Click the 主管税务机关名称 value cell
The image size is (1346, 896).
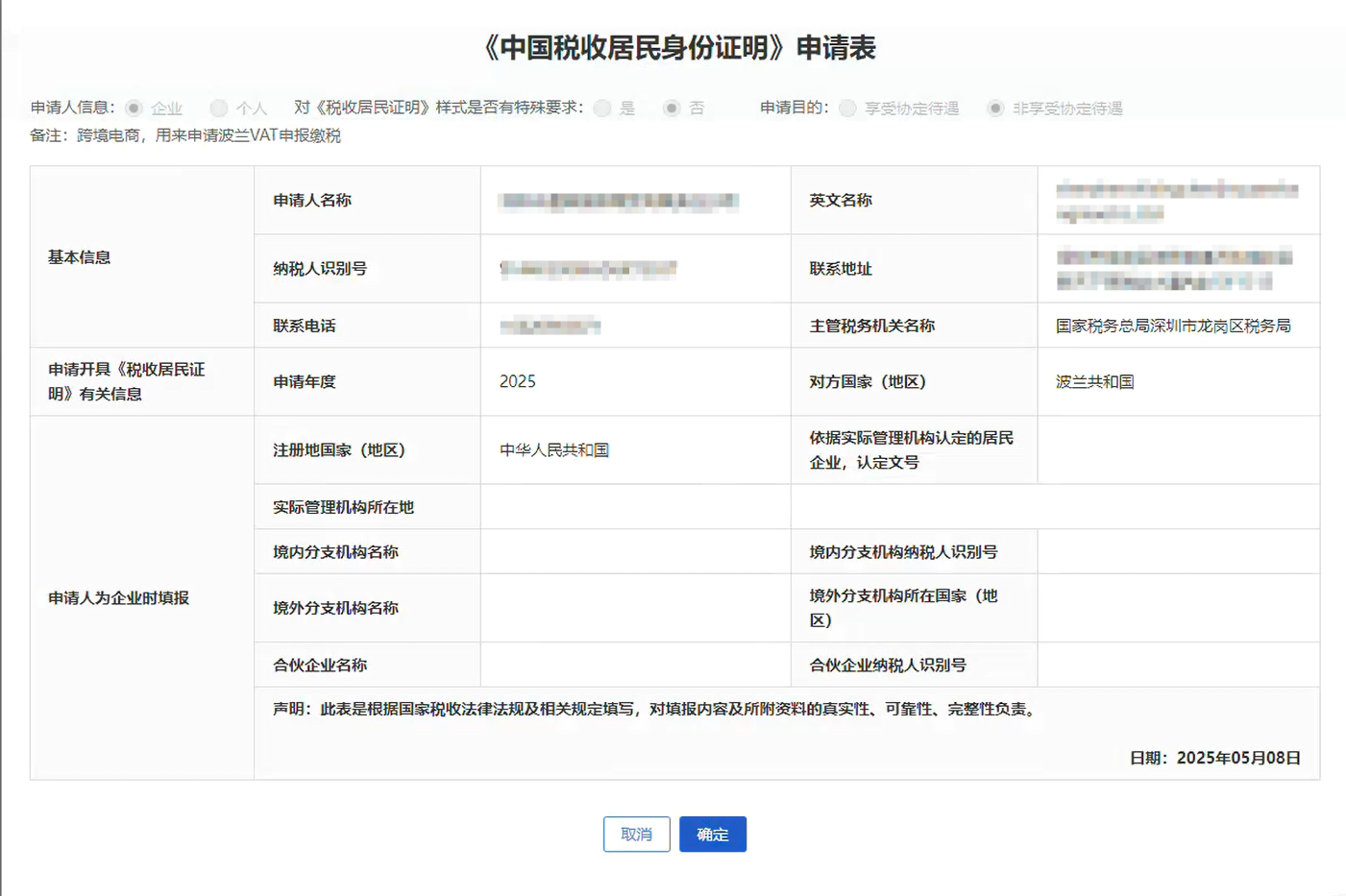pos(1172,326)
